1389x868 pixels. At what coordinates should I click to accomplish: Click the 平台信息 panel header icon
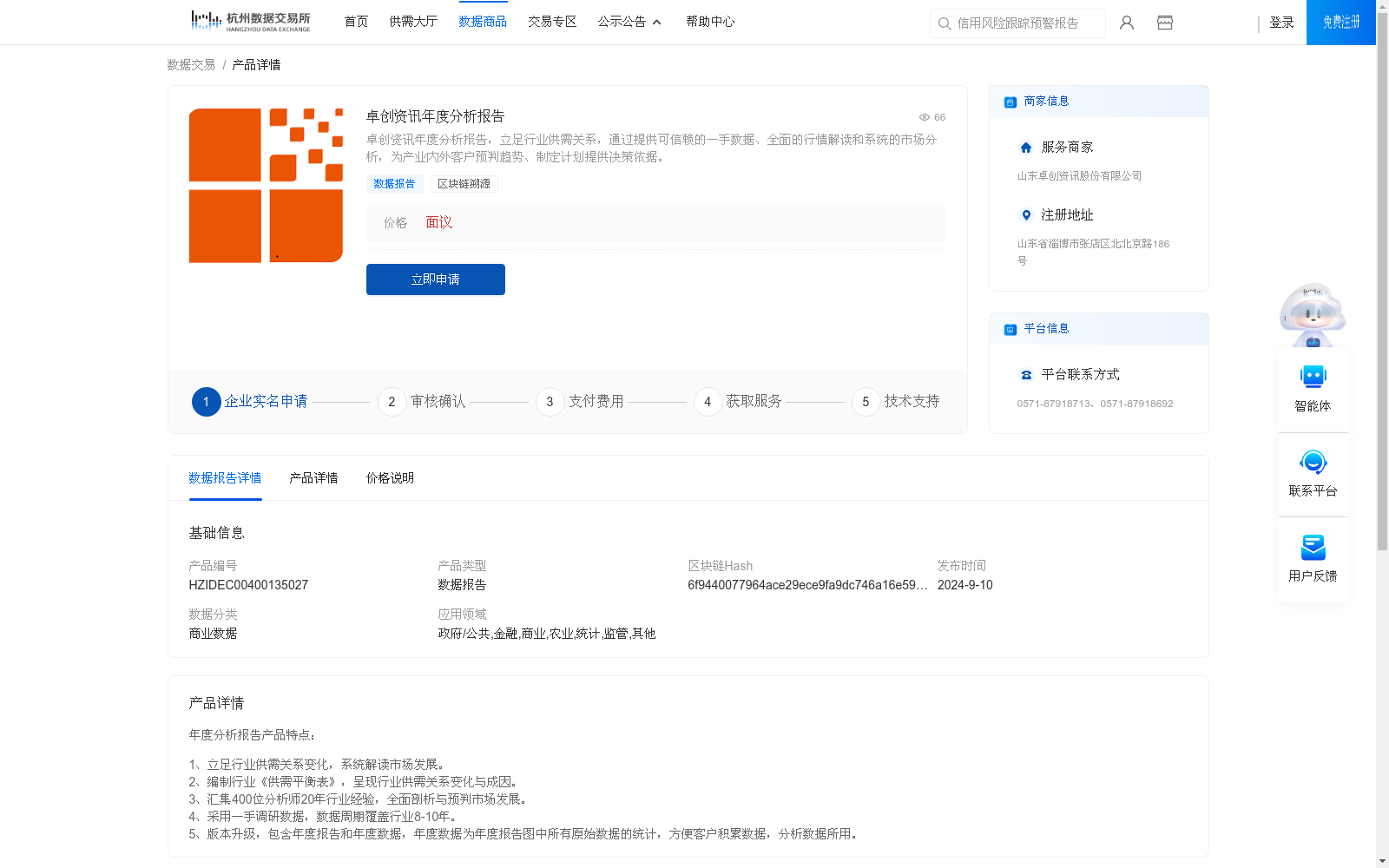(1010, 329)
